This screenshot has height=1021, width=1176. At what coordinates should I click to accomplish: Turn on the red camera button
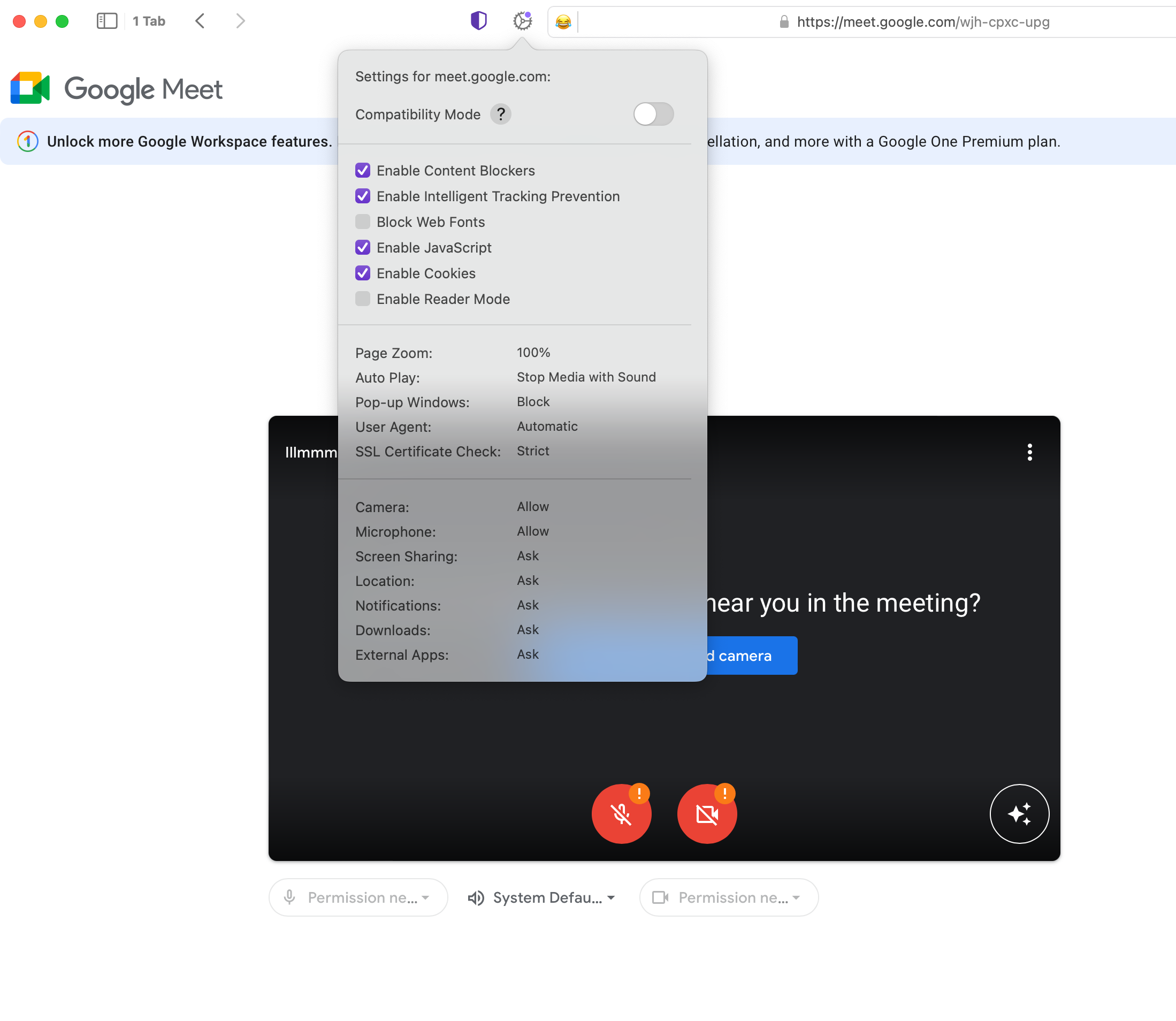point(707,813)
